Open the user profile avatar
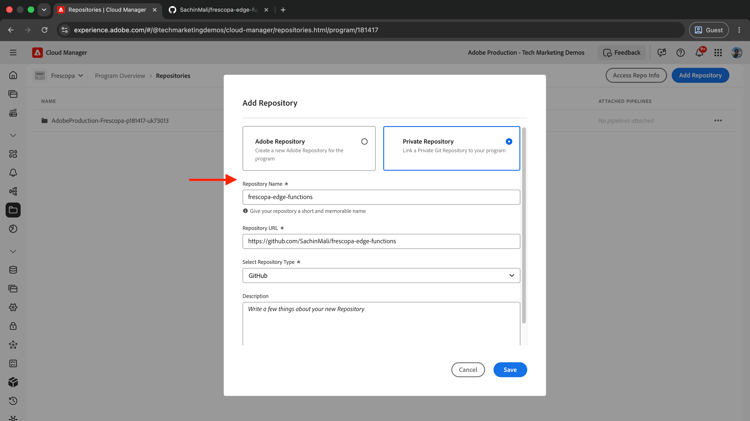 click(737, 53)
